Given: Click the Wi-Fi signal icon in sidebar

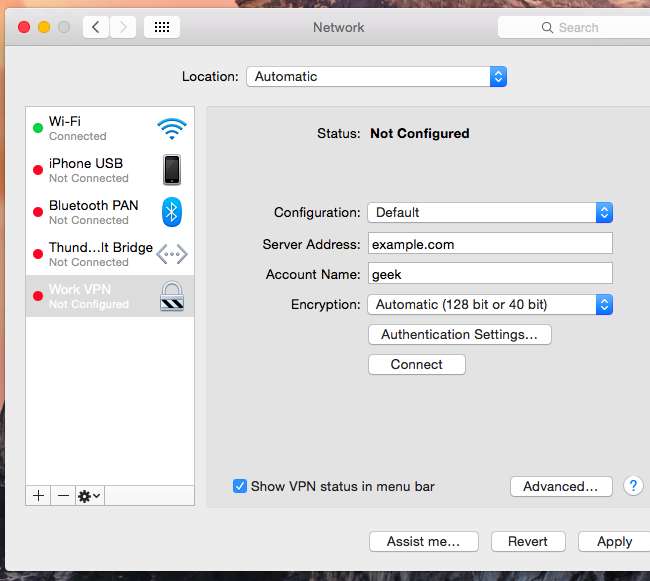Looking at the screenshot, I should coord(172,128).
